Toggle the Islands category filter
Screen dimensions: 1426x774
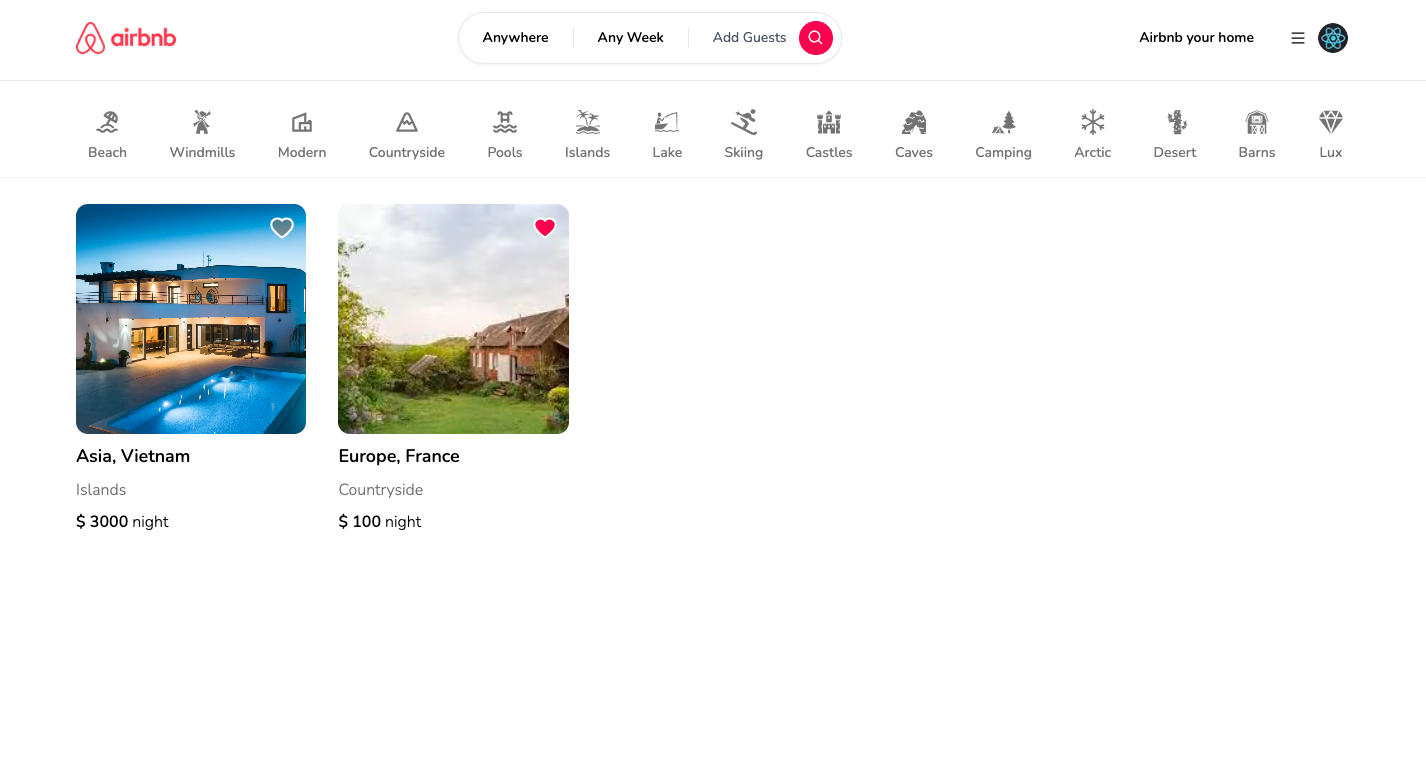click(587, 122)
